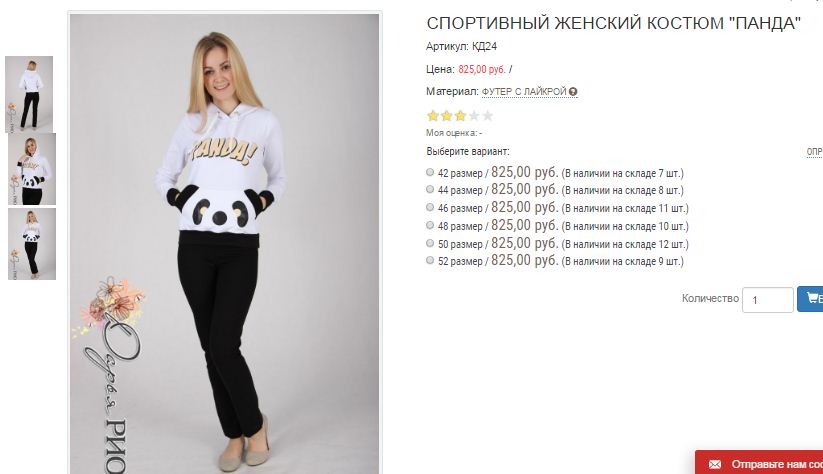
Task: Rate product with second star
Action: pyautogui.click(x=447, y=115)
